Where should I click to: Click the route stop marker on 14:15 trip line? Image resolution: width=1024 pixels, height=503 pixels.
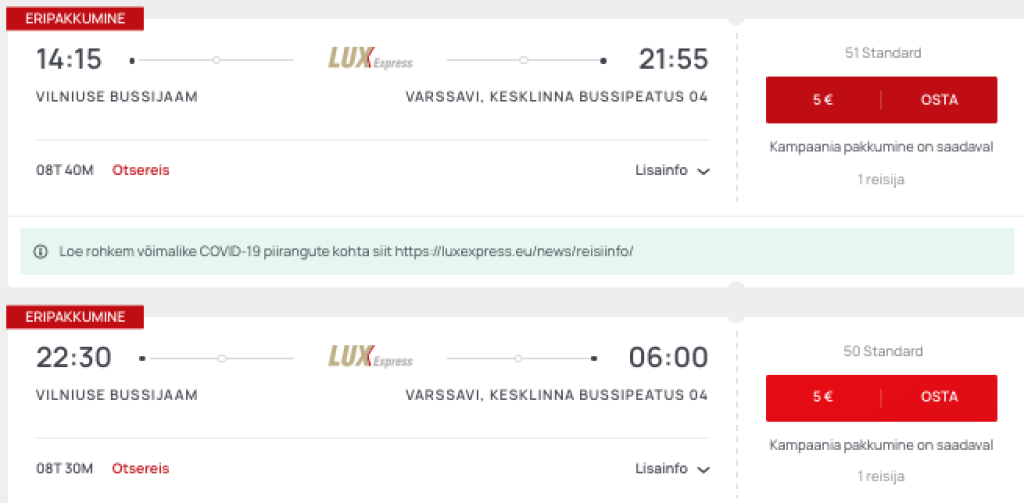click(217, 60)
